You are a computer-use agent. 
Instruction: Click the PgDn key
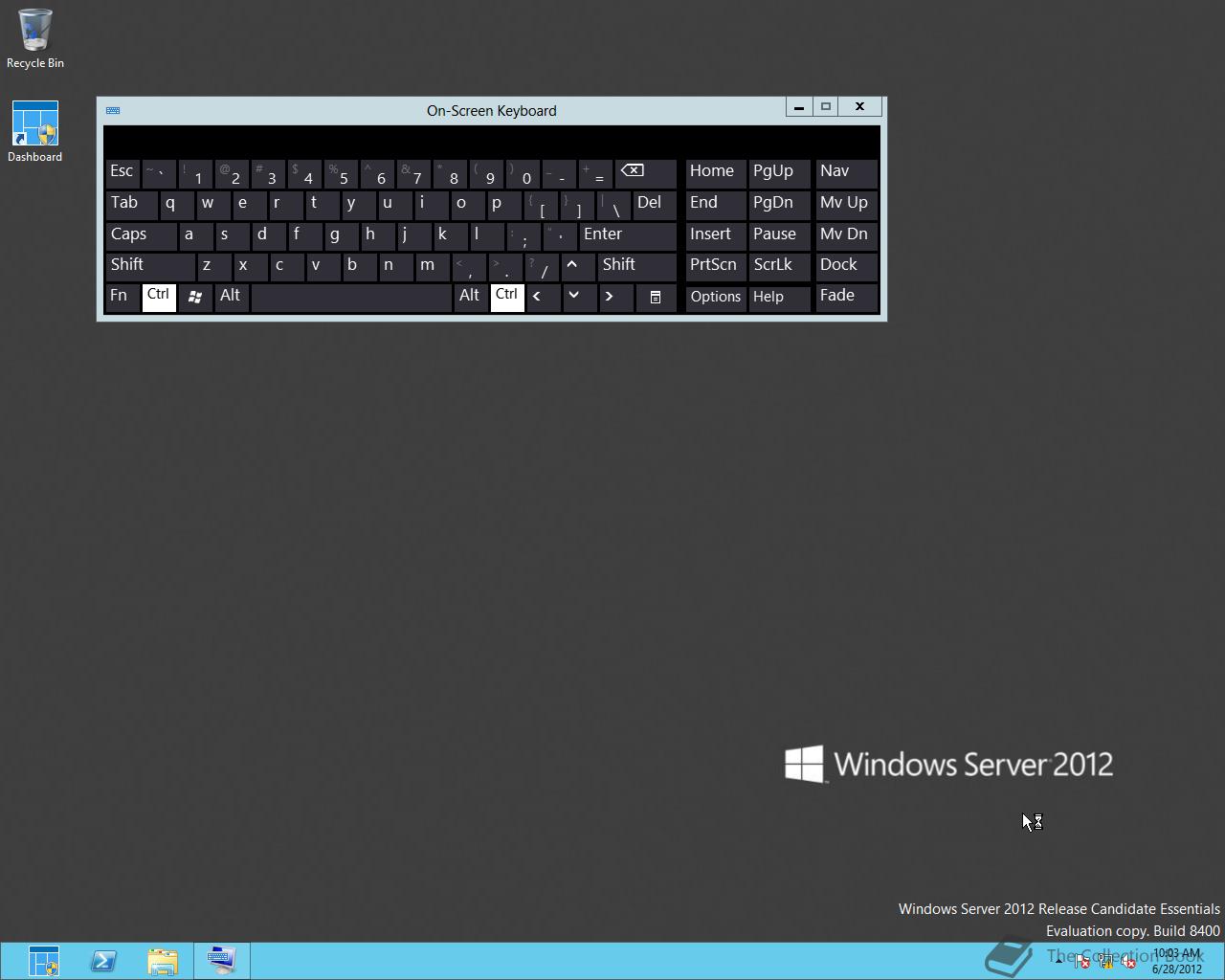[x=779, y=204]
